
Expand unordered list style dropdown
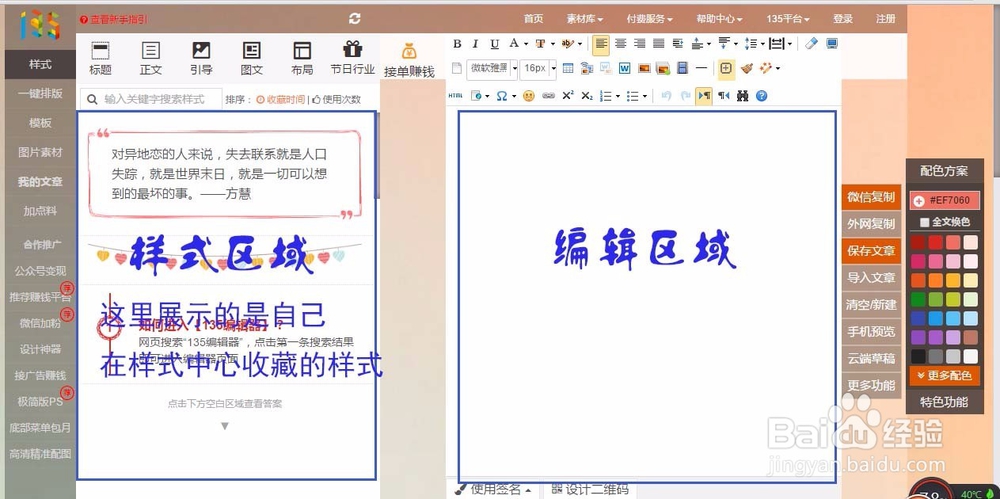[x=645, y=96]
